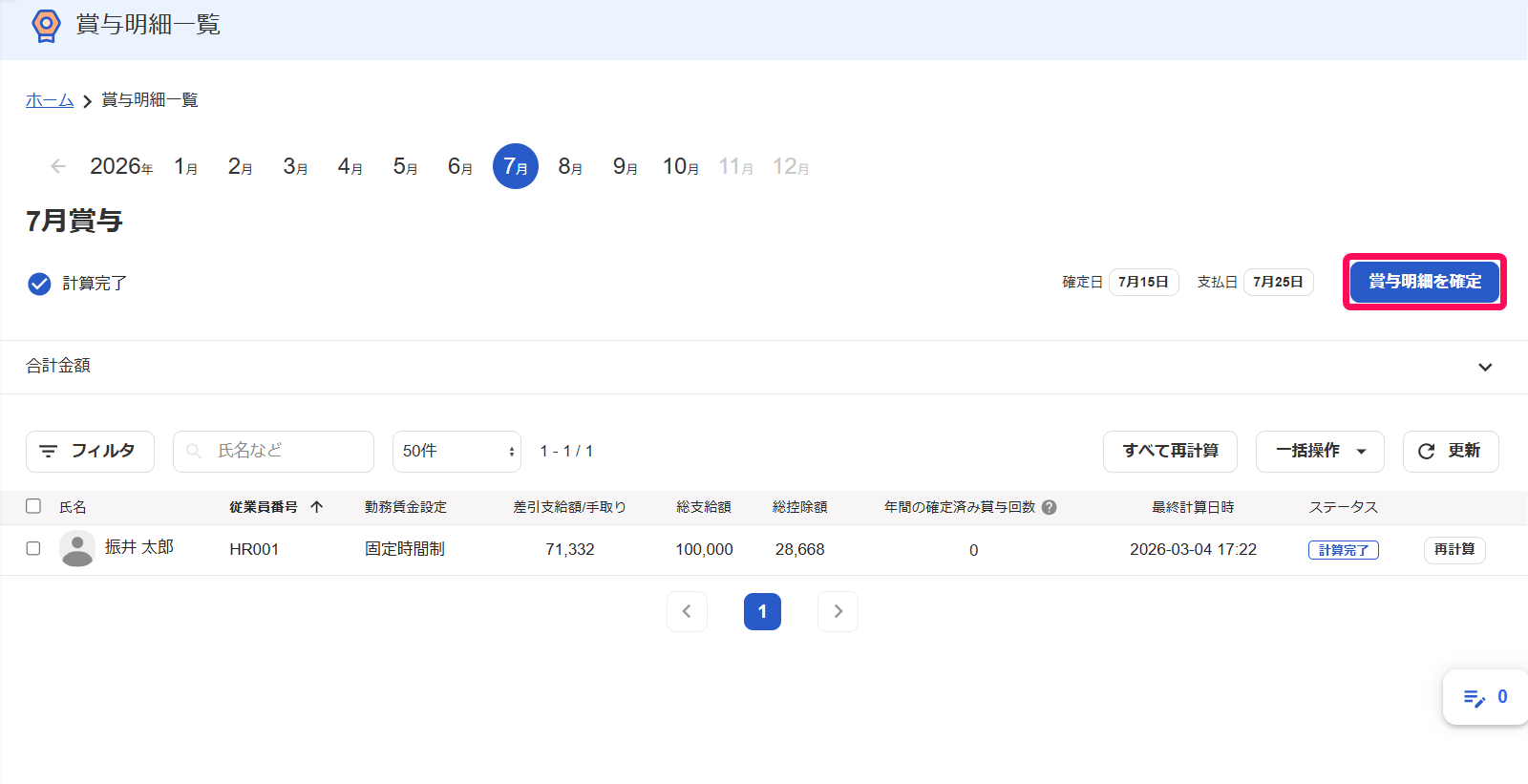Open the floating edit list widget
The width and height of the screenshot is (1528, 784).
(1485, 697)
